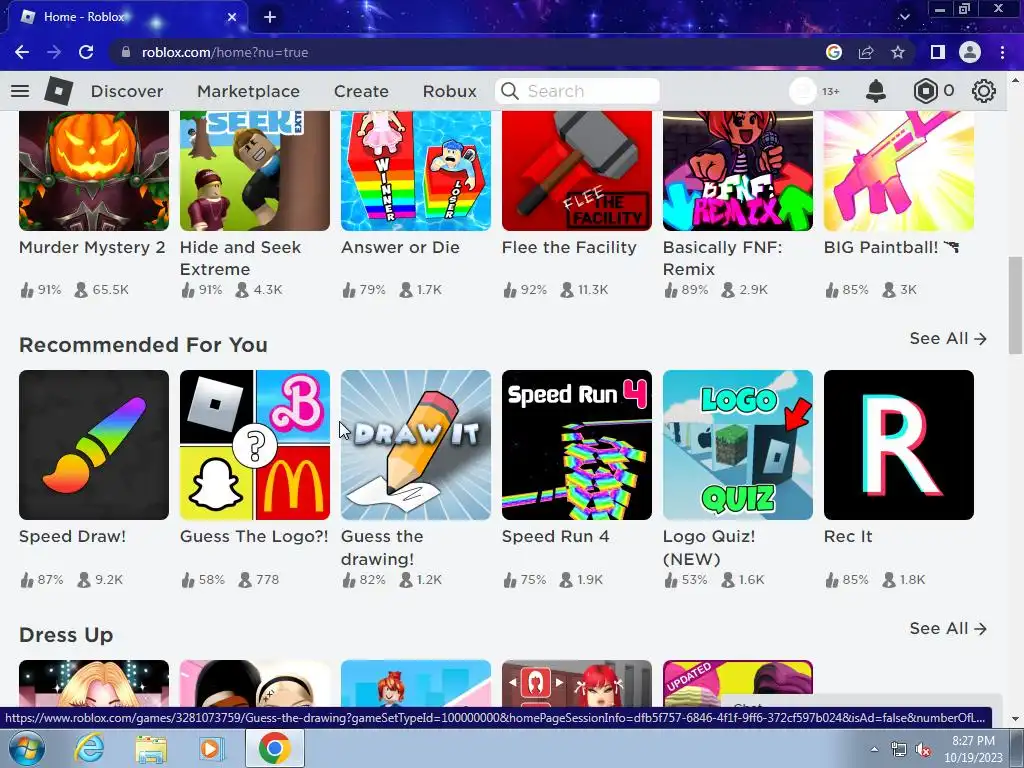Screen dimensions: 1024x768
Task: Open the Create tab
Action: pos(361,91)
